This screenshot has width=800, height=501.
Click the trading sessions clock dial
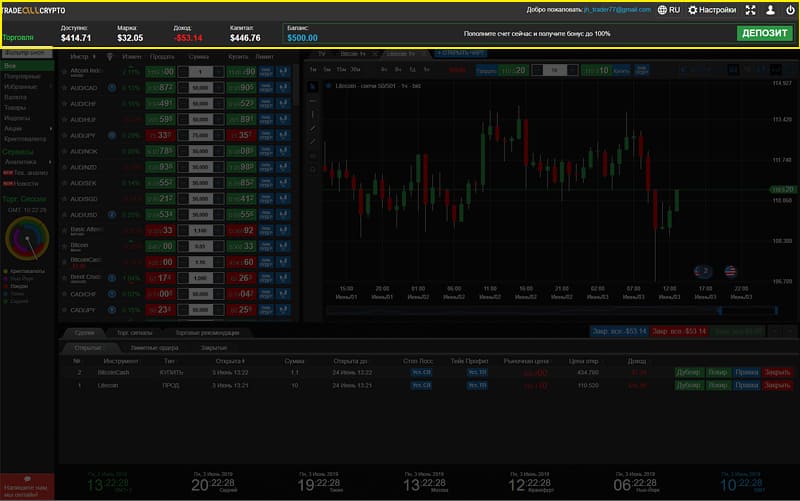coord(27,238)
